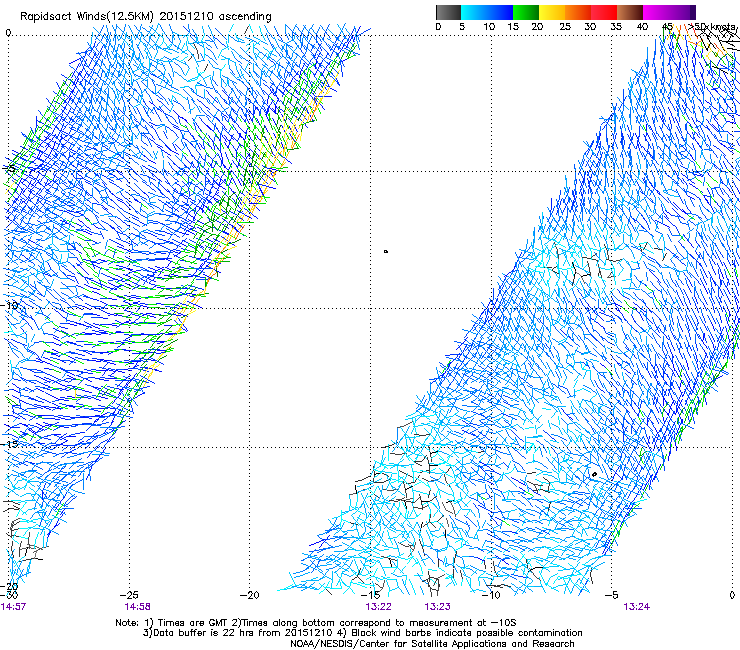Click the latitude label -15 on left axis
740x650 pixels.
tap(9, 444)
